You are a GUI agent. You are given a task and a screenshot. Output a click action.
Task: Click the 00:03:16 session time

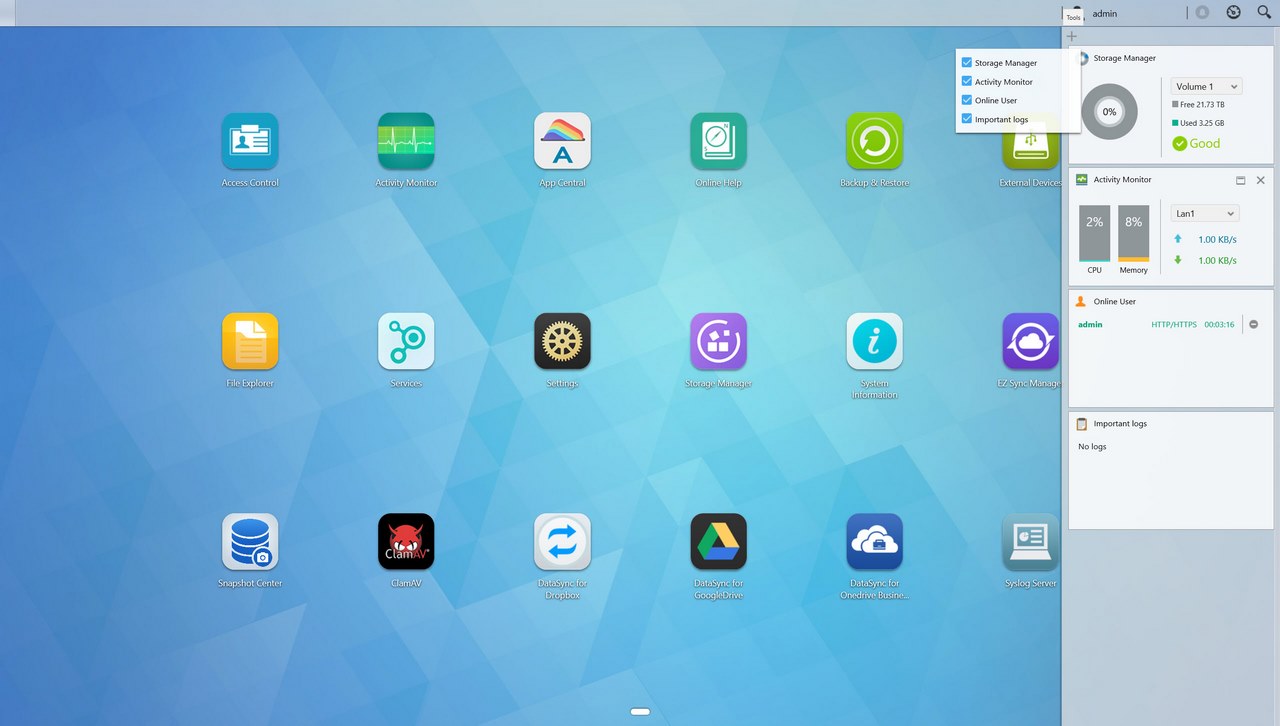(1219, 324)
